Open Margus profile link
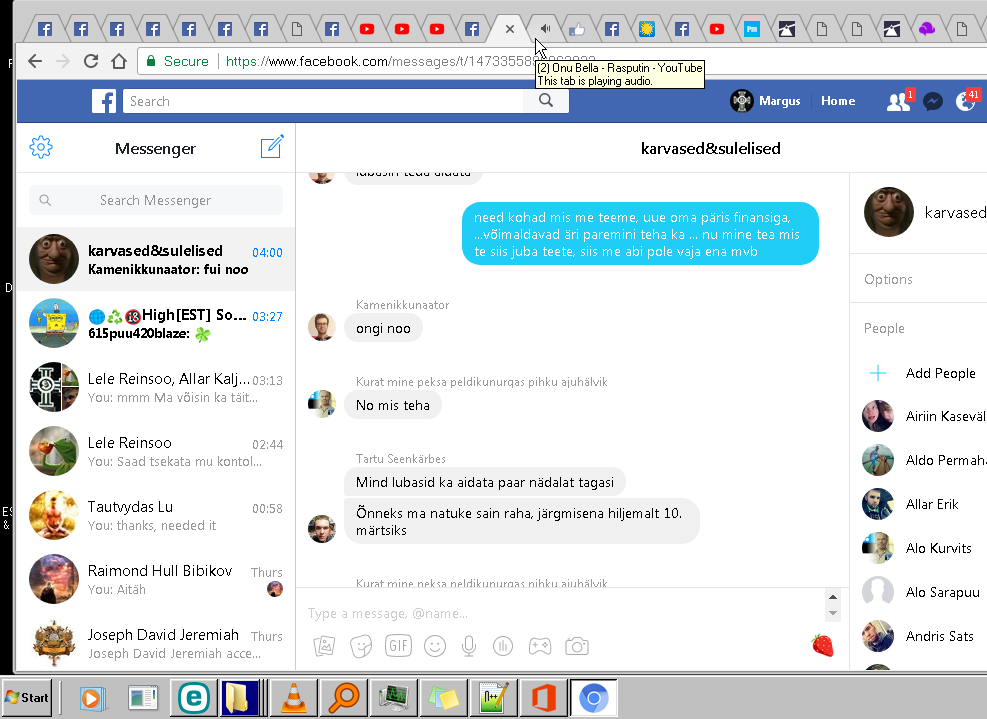Image resolution: width=987 pixels, height=719 pixels. point(765,101)
